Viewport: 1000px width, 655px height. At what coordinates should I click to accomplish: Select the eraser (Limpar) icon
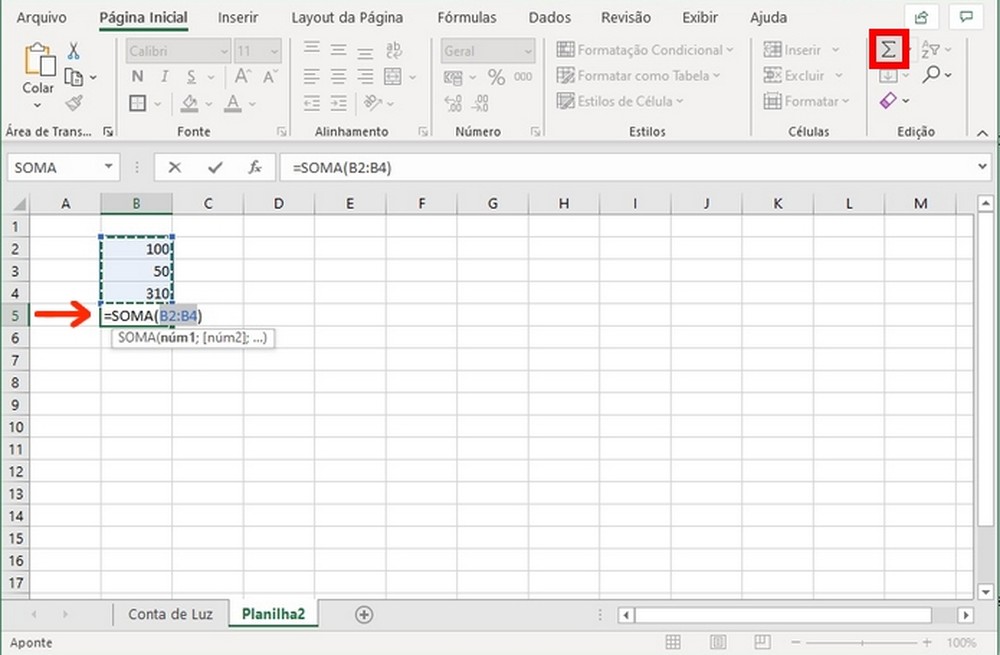(890, 100)
